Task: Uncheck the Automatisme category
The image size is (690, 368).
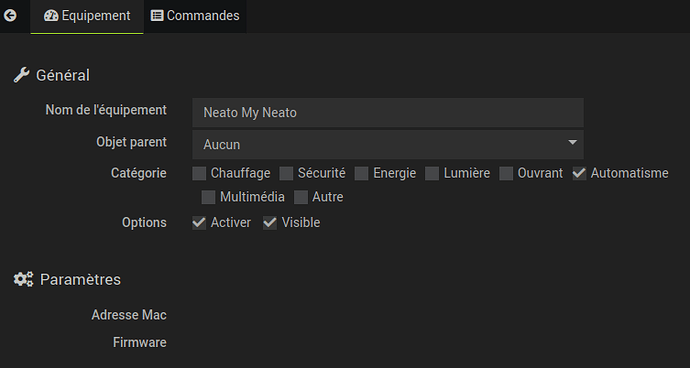Action: 579,173
